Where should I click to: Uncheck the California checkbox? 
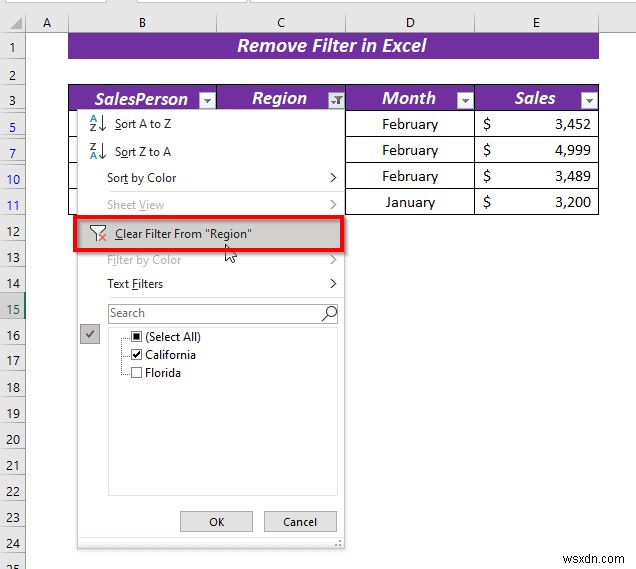point(137,355)
